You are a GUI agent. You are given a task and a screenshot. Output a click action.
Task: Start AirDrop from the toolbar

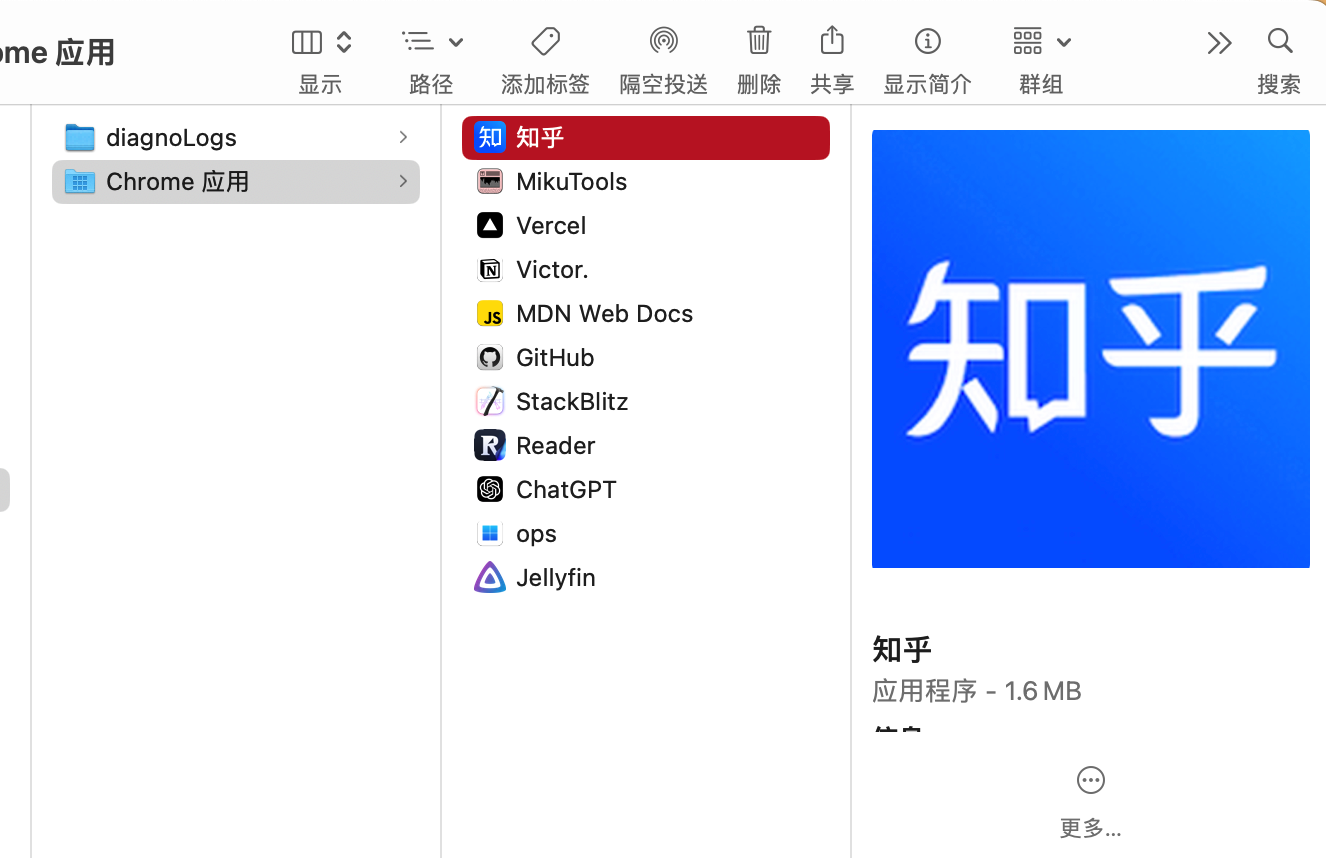(663, 41)
